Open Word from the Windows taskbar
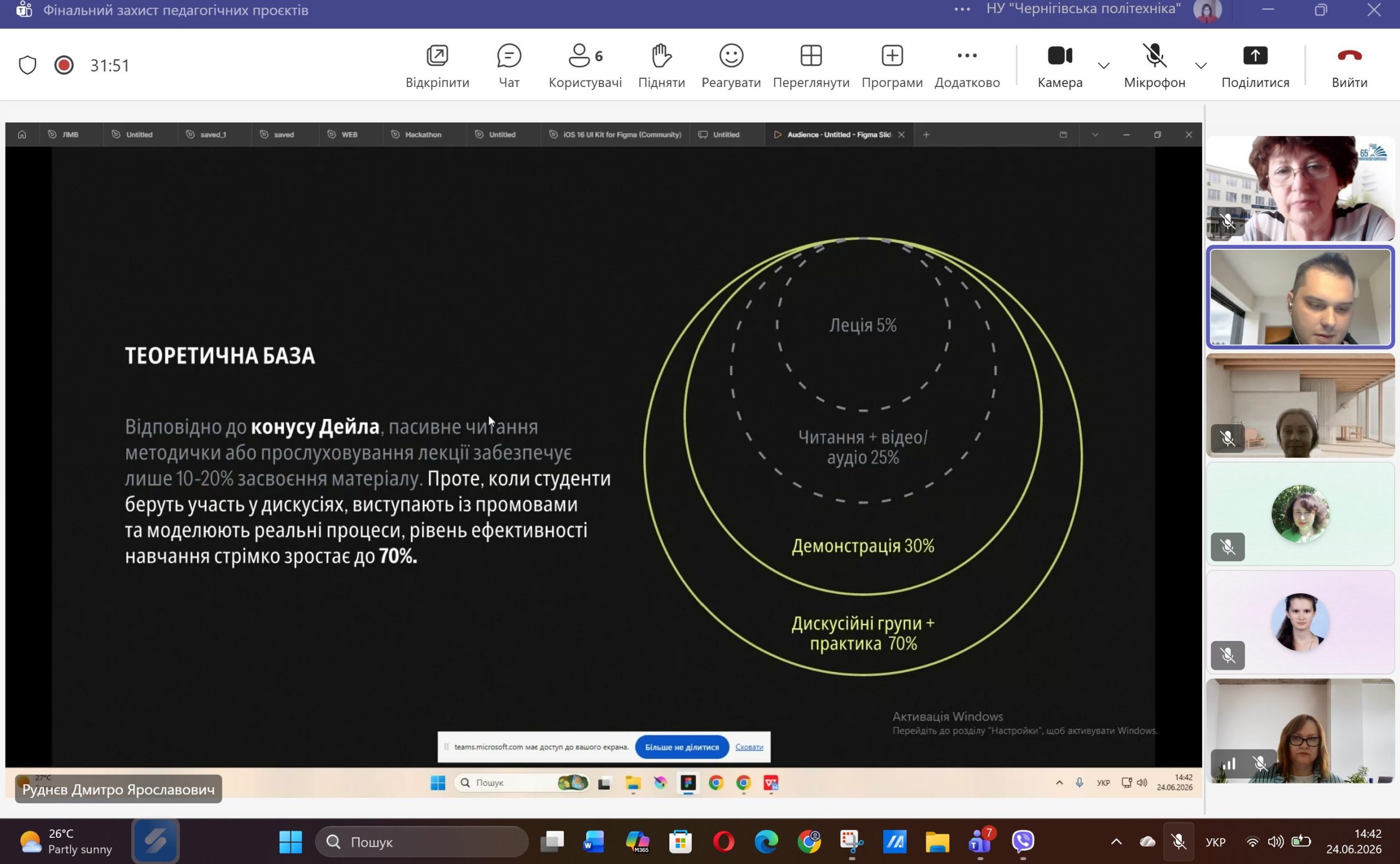The image size is (1400, 864). click(x=594, y=841)
